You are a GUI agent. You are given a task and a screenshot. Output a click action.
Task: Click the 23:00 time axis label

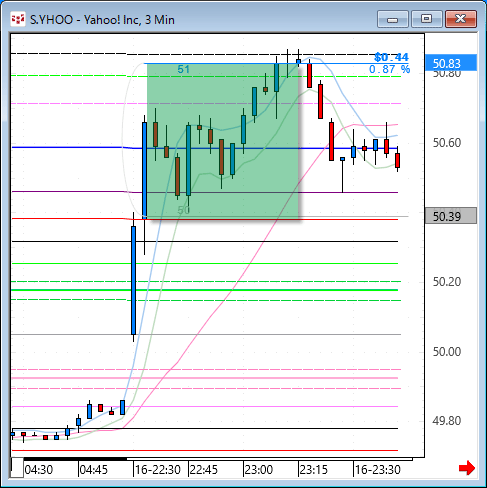(x=259, y=470)
